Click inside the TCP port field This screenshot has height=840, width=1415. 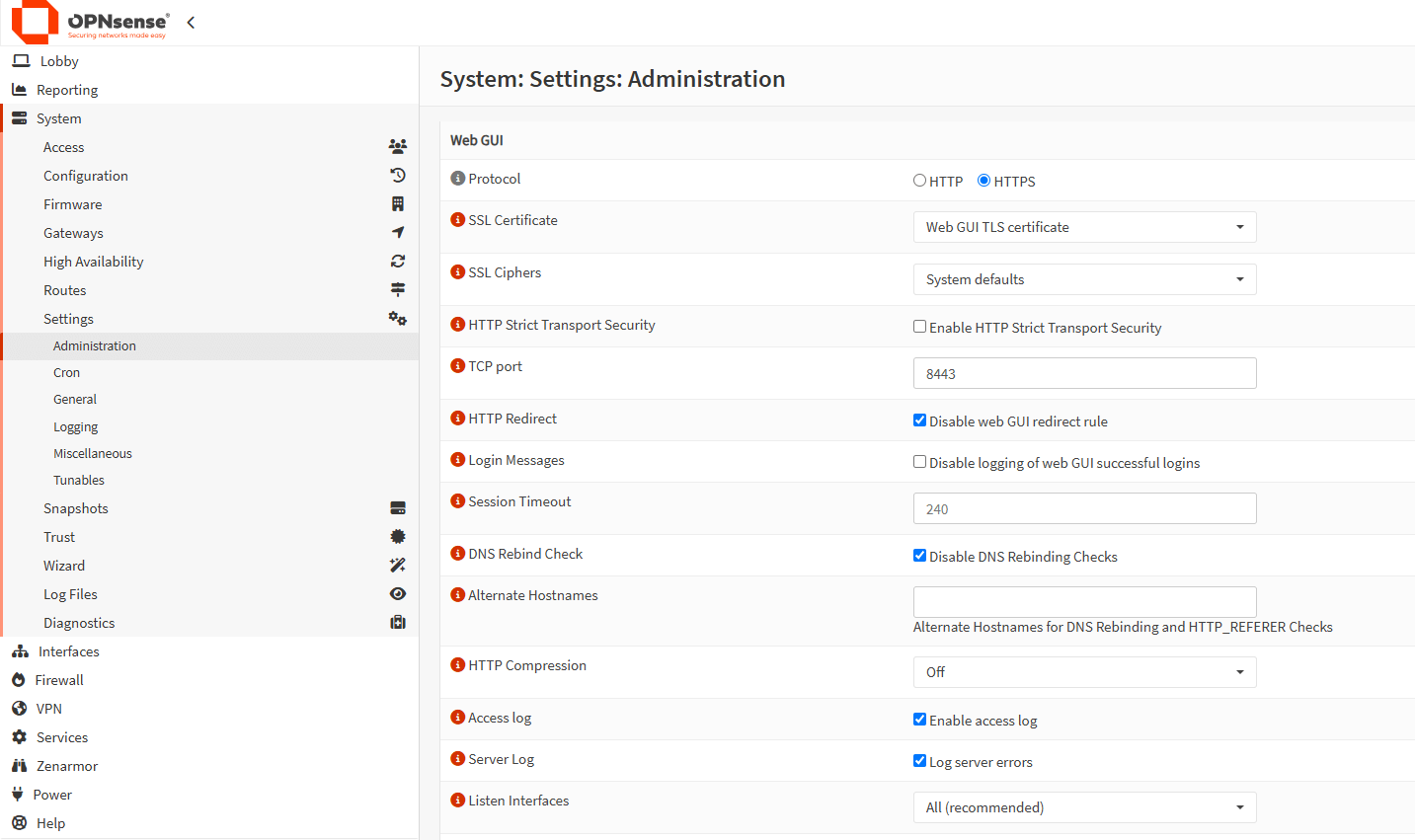pos(1083,372)
